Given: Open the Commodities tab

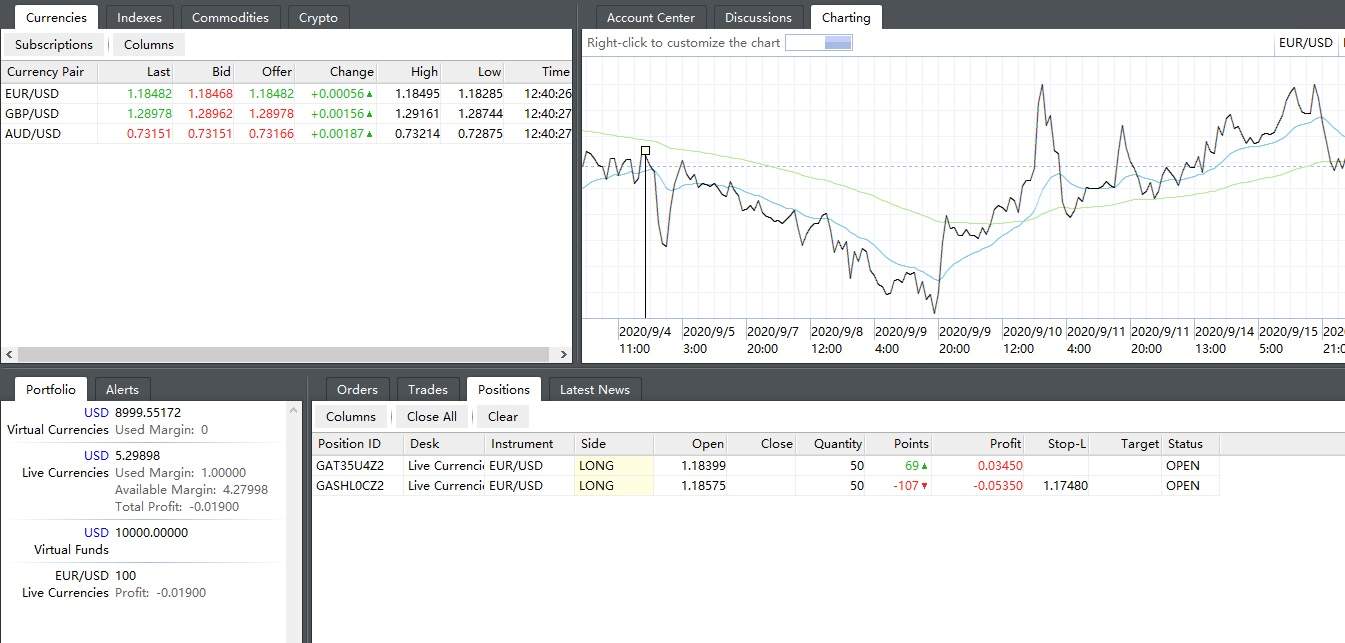Looking at the screenshot, I should [x=230, y=17].
